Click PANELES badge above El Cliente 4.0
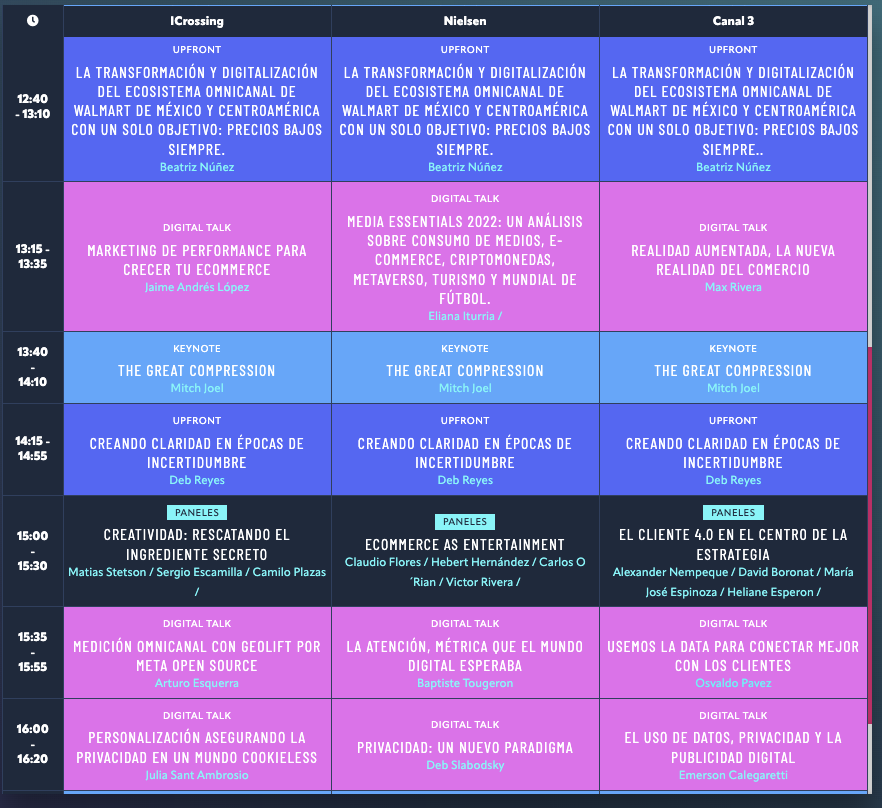Image resolution: width=882 pixels, height=808 pixels. 733,513
